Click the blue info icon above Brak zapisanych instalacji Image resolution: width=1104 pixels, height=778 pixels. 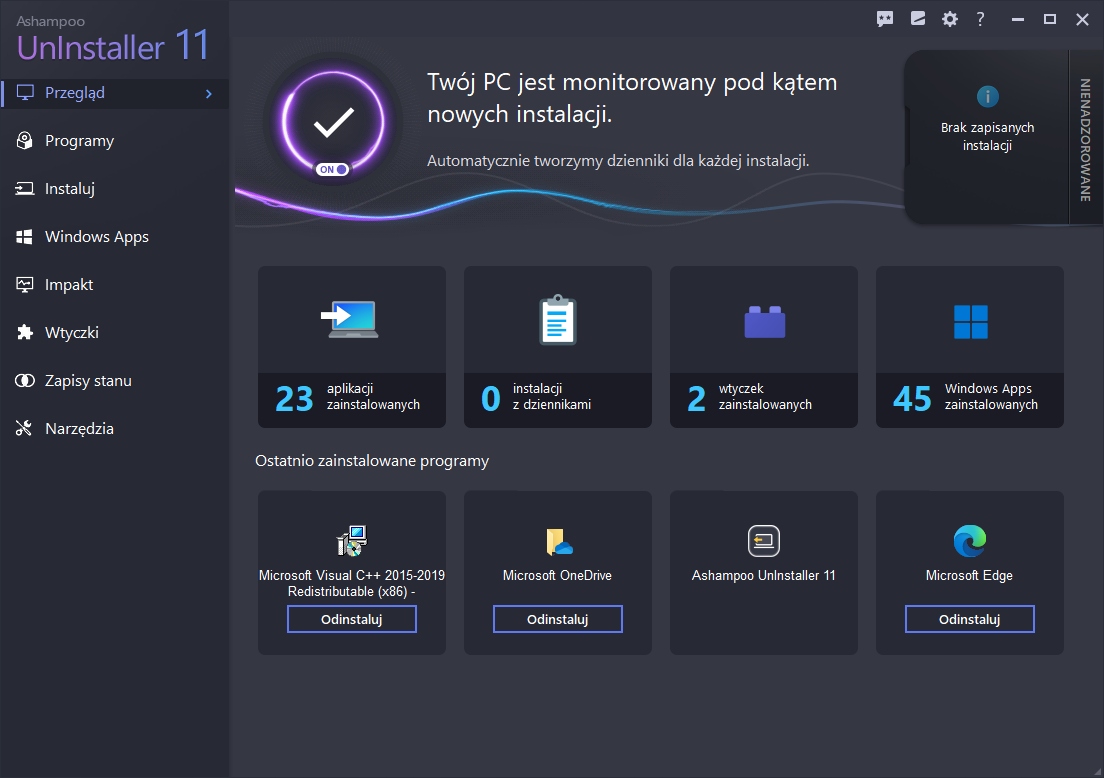[x=987, y=96]
